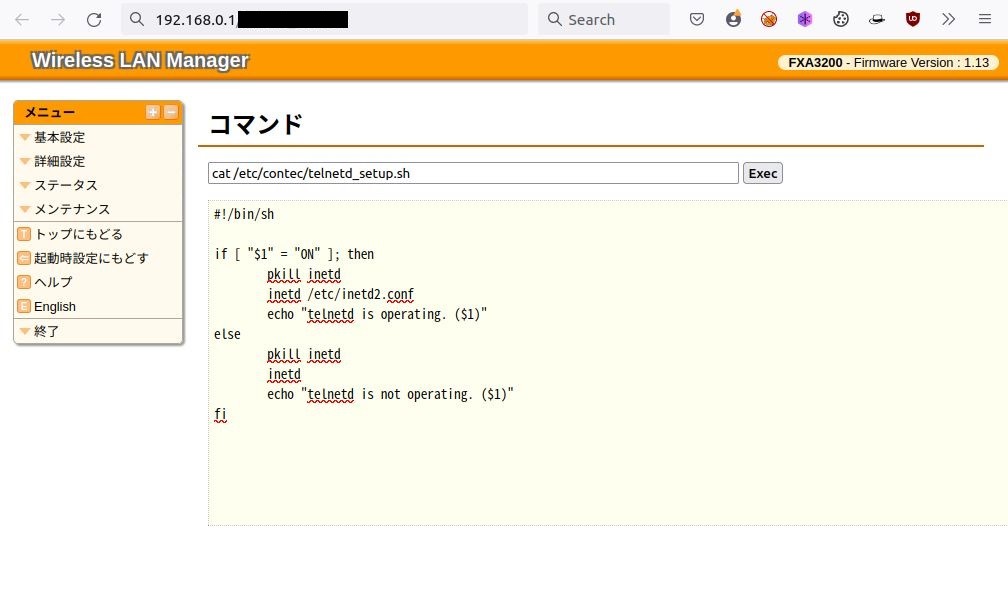Expand the 詳細設定 menu section

coord(59,161)
